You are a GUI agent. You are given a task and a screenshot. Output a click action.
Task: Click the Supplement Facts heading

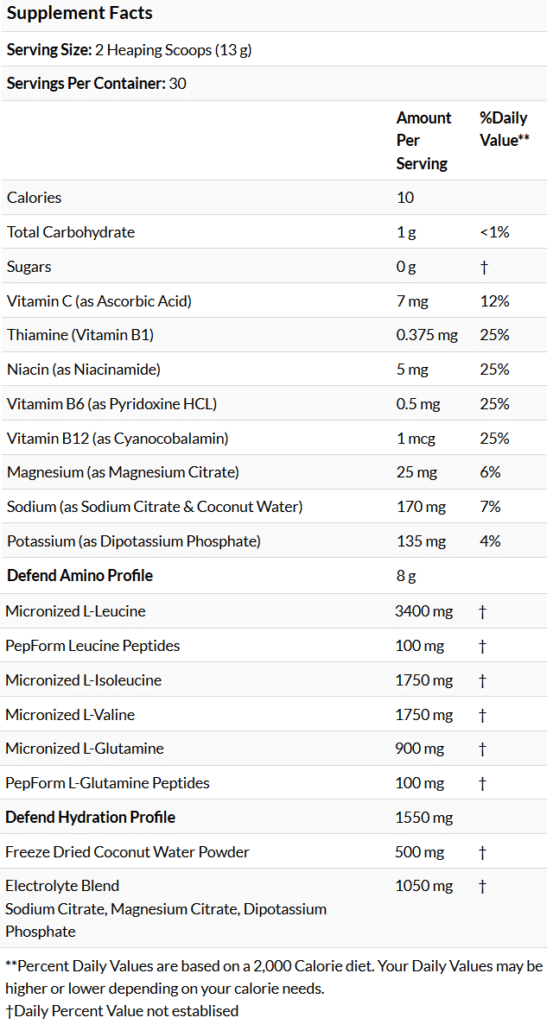pos(80,13)
